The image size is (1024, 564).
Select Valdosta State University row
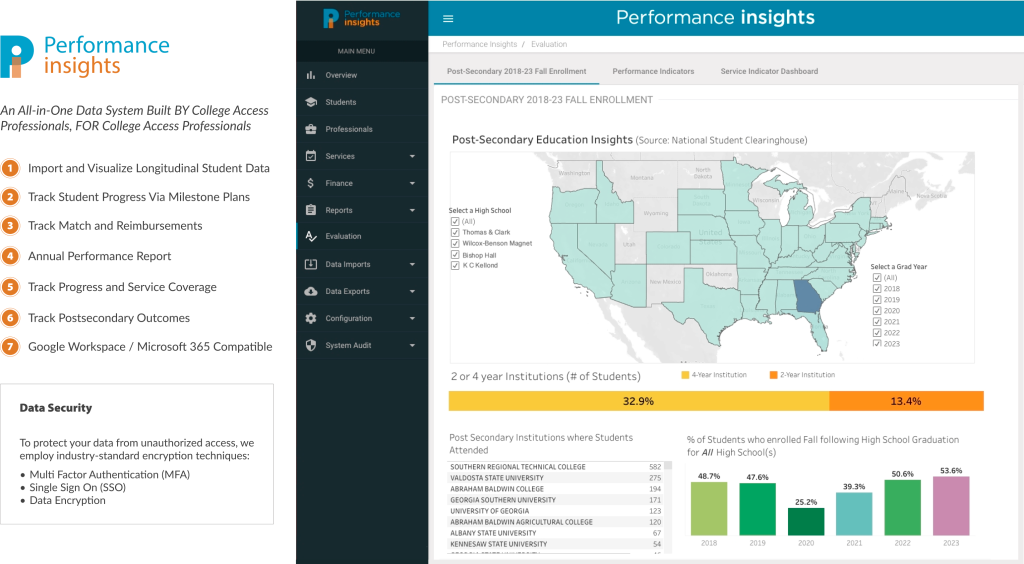[556, 478]
